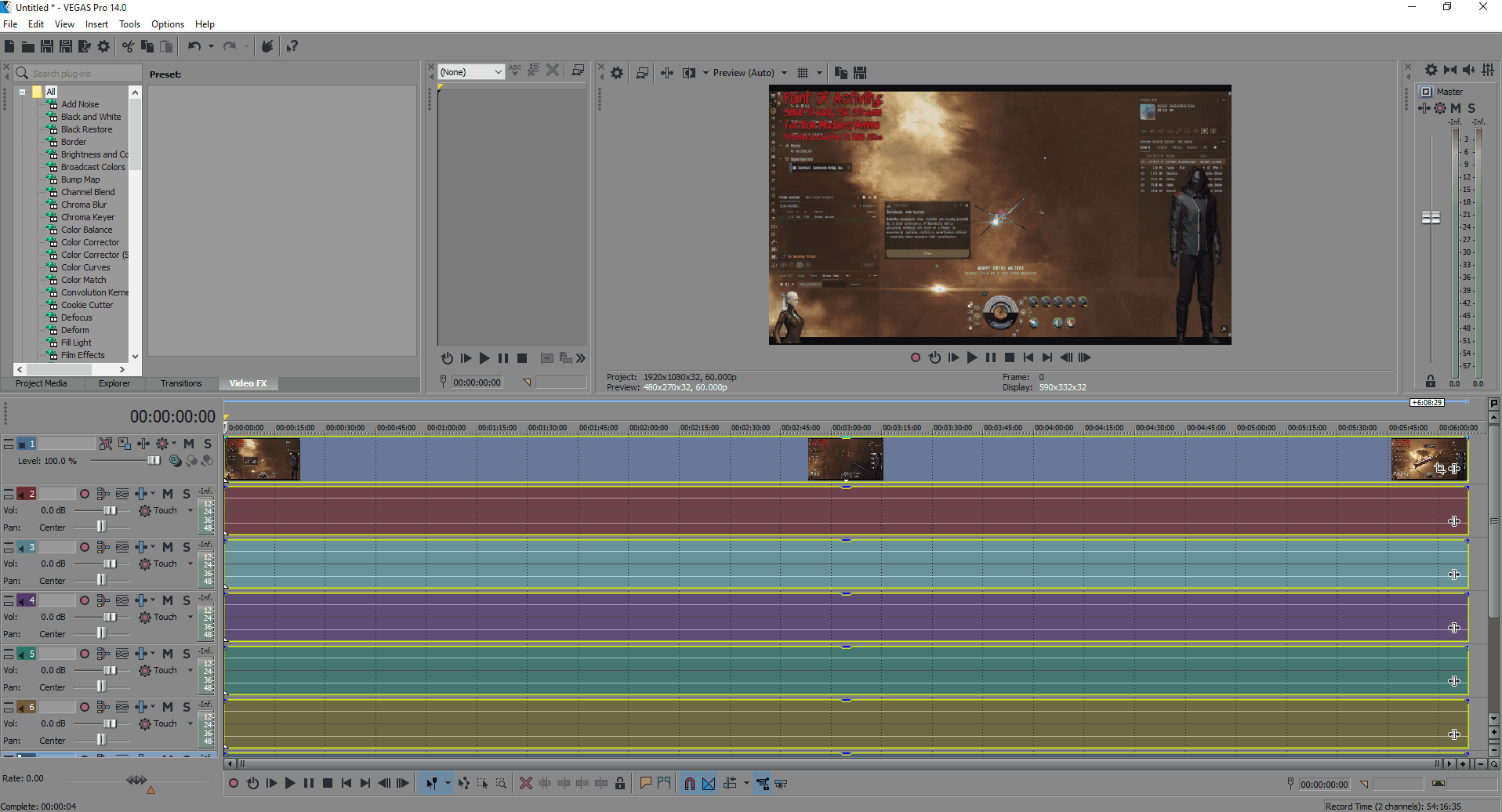Viewport: 1502px width, 812px height.
Task: Mute video track 1
Action: [x=189, y=444]
